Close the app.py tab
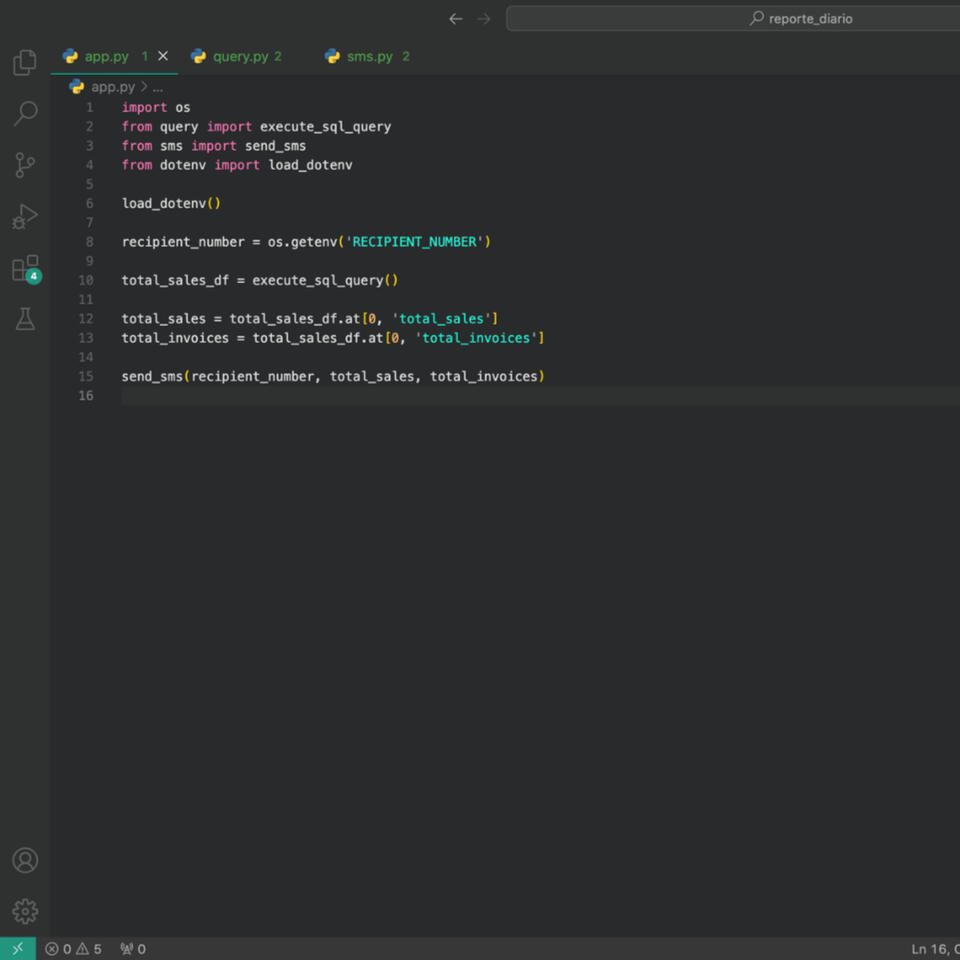 [163, 57]
